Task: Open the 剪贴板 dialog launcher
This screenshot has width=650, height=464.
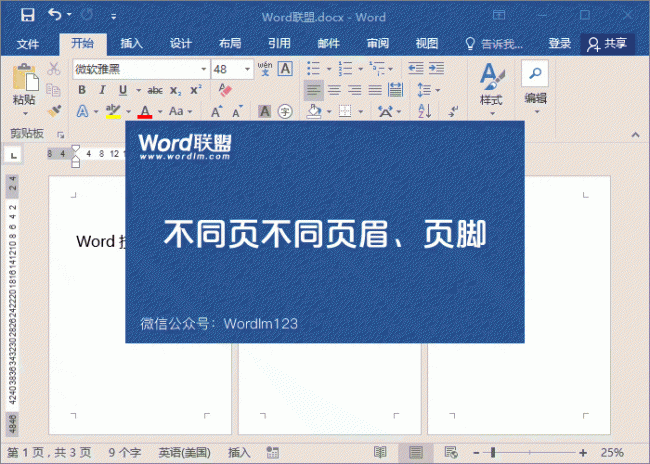Action: (x=61, y=135)
